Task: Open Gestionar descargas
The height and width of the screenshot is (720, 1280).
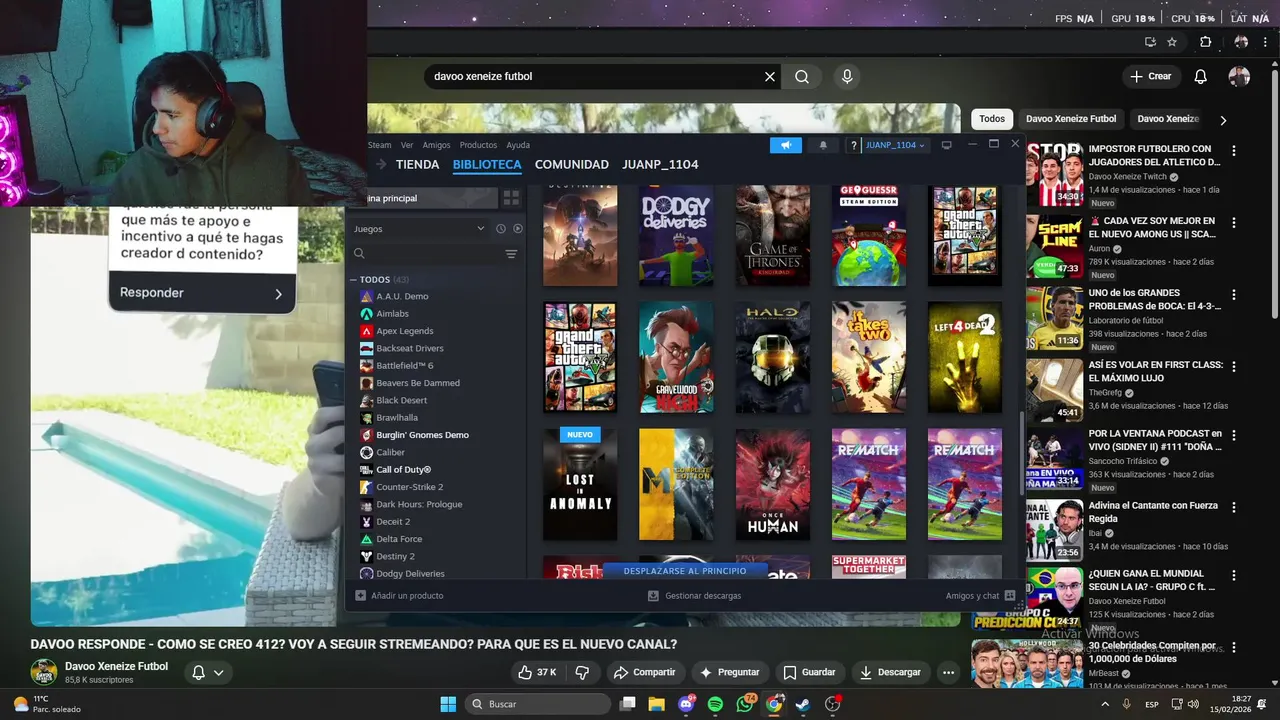Action: (x=694, y=596)
